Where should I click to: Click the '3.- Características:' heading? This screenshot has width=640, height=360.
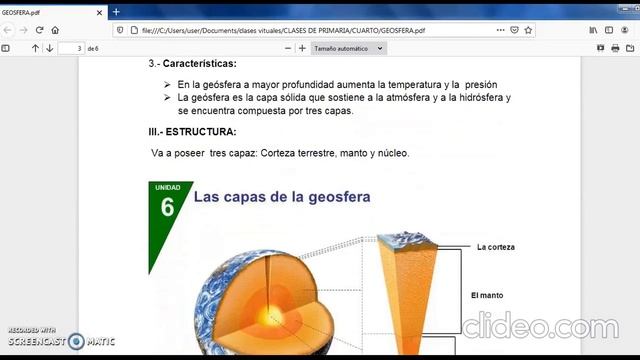point(192,64)
